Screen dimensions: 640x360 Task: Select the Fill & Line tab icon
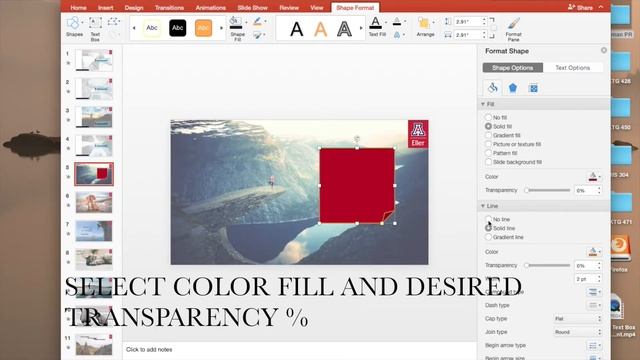492,88
